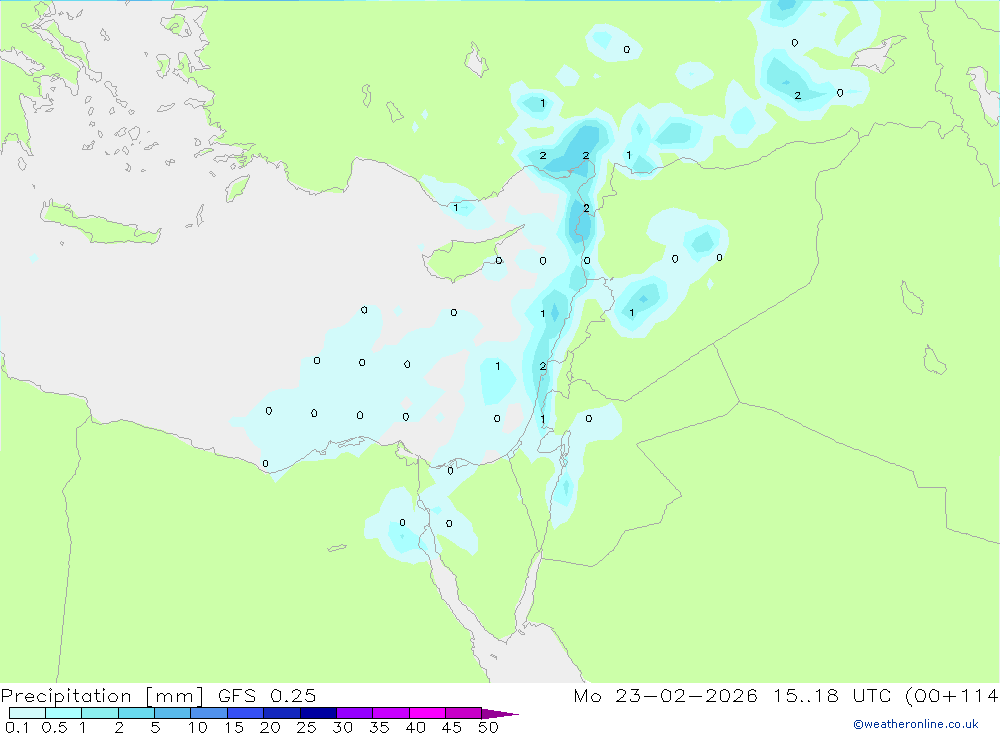This screenshot has width=1000, height=733.
Task: Click the purple 30 mm legend swatch
Action: [x=354, y=713]
